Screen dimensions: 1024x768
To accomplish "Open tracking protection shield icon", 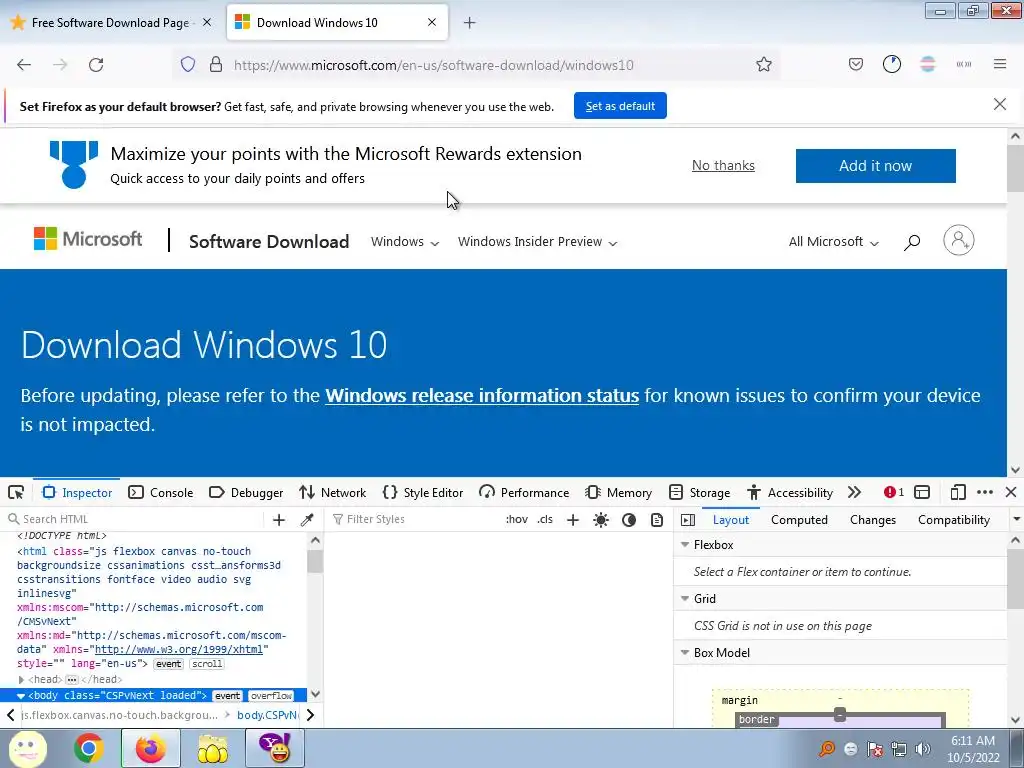I will click(x=188, y=65).
